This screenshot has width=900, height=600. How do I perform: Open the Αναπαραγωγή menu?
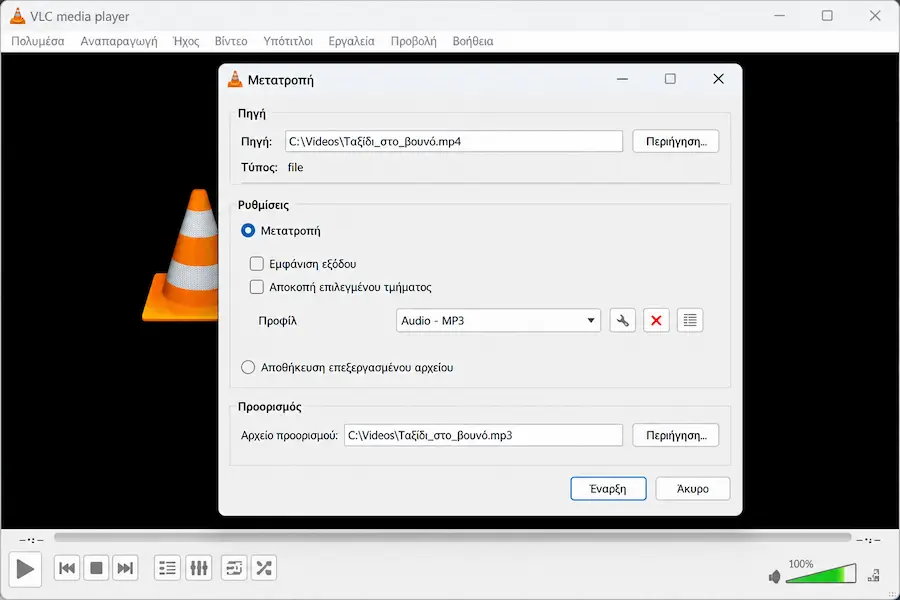point(119,41)
